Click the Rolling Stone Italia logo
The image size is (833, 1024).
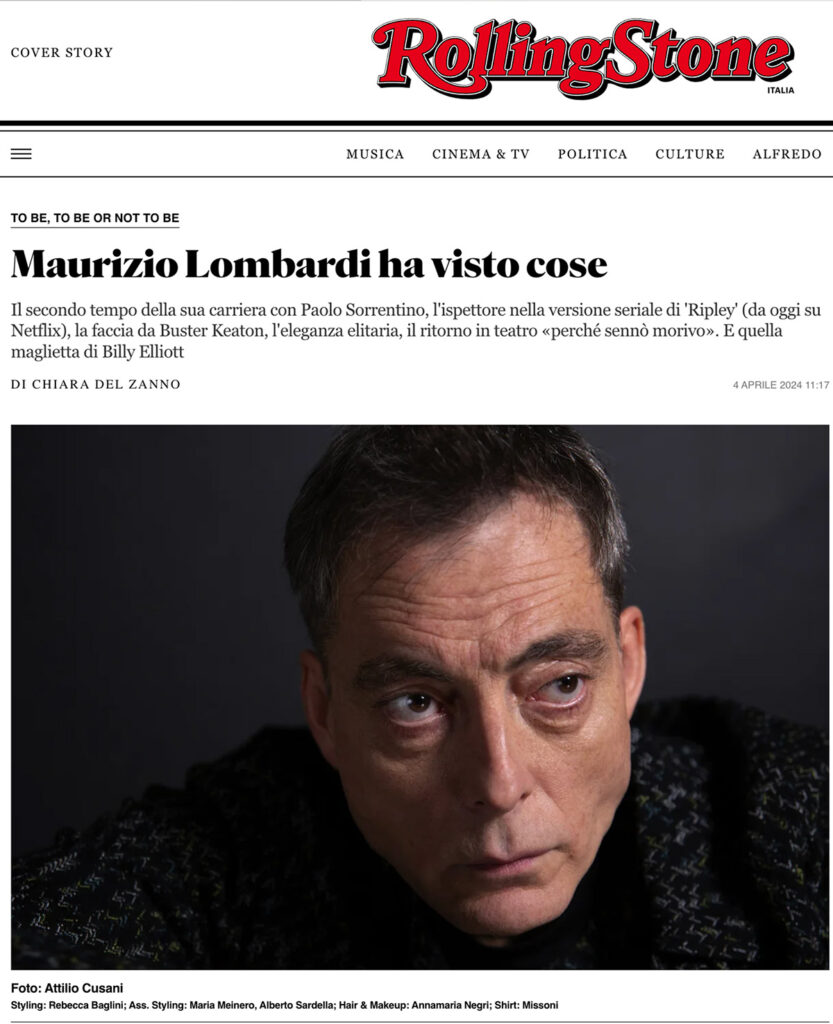pos(583,57)
